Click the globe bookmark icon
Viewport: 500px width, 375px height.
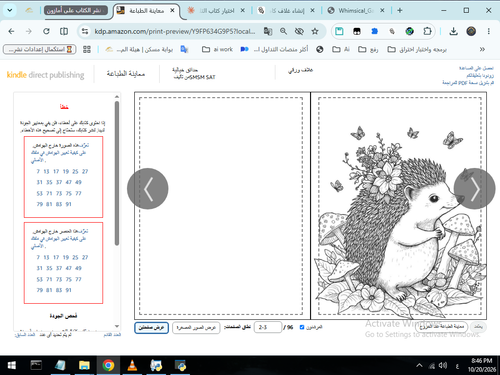pos(320,49)
